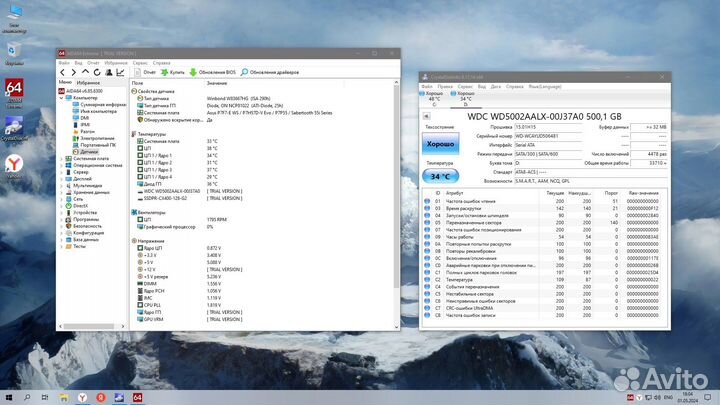This screenshot has height=405, width=720.
Task: Click the blue Хорошо health status button
Action: [x=440, y=144]
